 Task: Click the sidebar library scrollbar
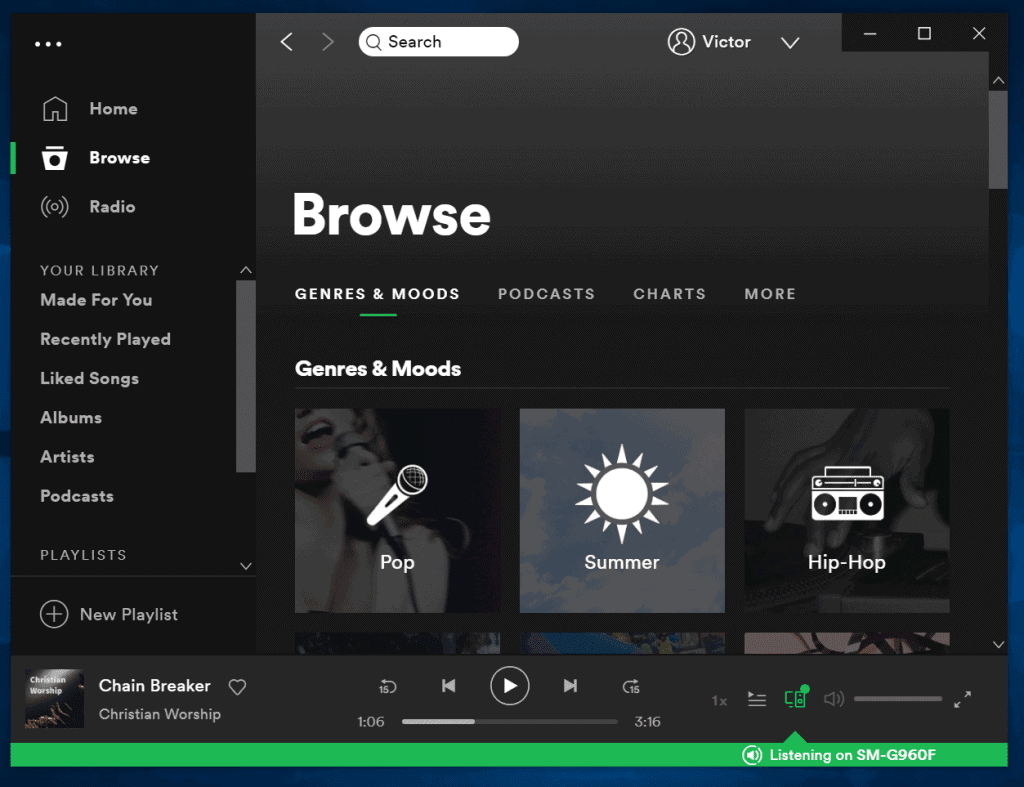[x=246, y=376]
